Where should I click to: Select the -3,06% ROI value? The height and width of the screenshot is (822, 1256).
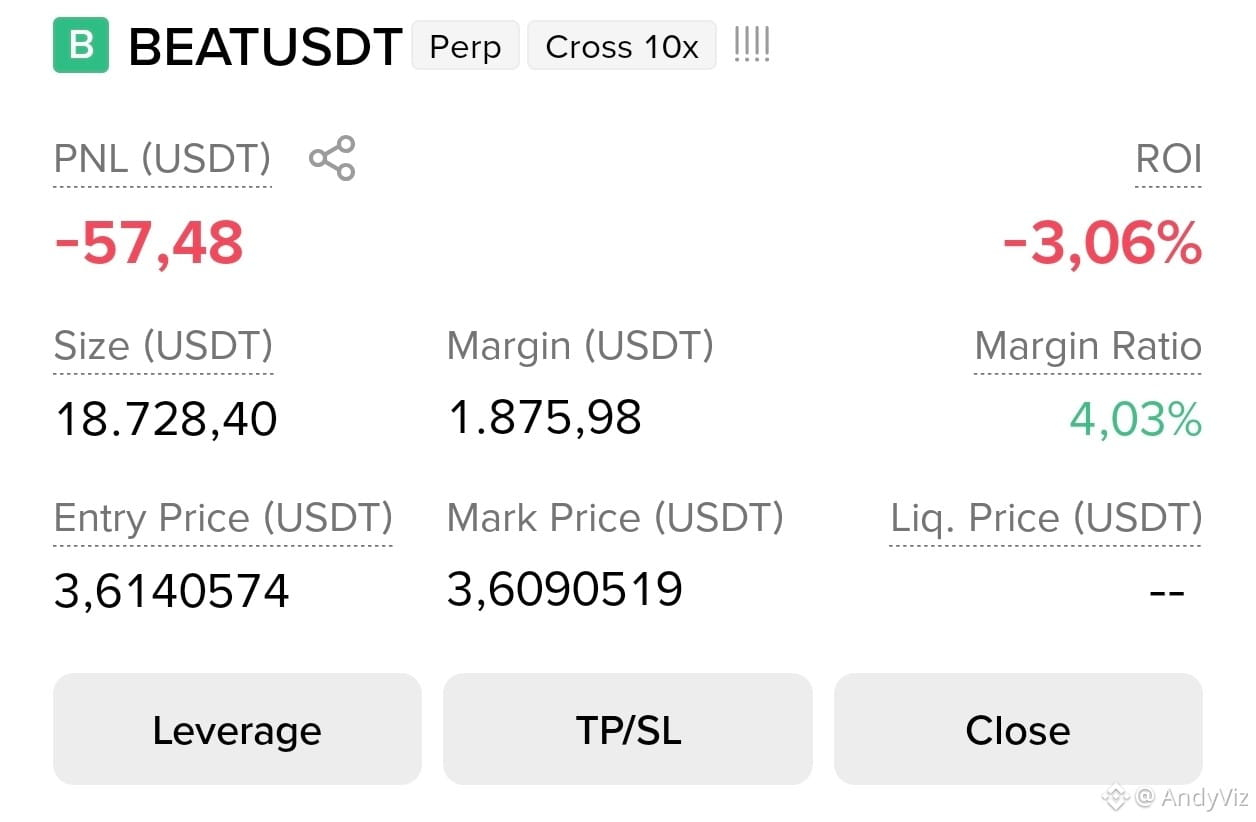1102,243
